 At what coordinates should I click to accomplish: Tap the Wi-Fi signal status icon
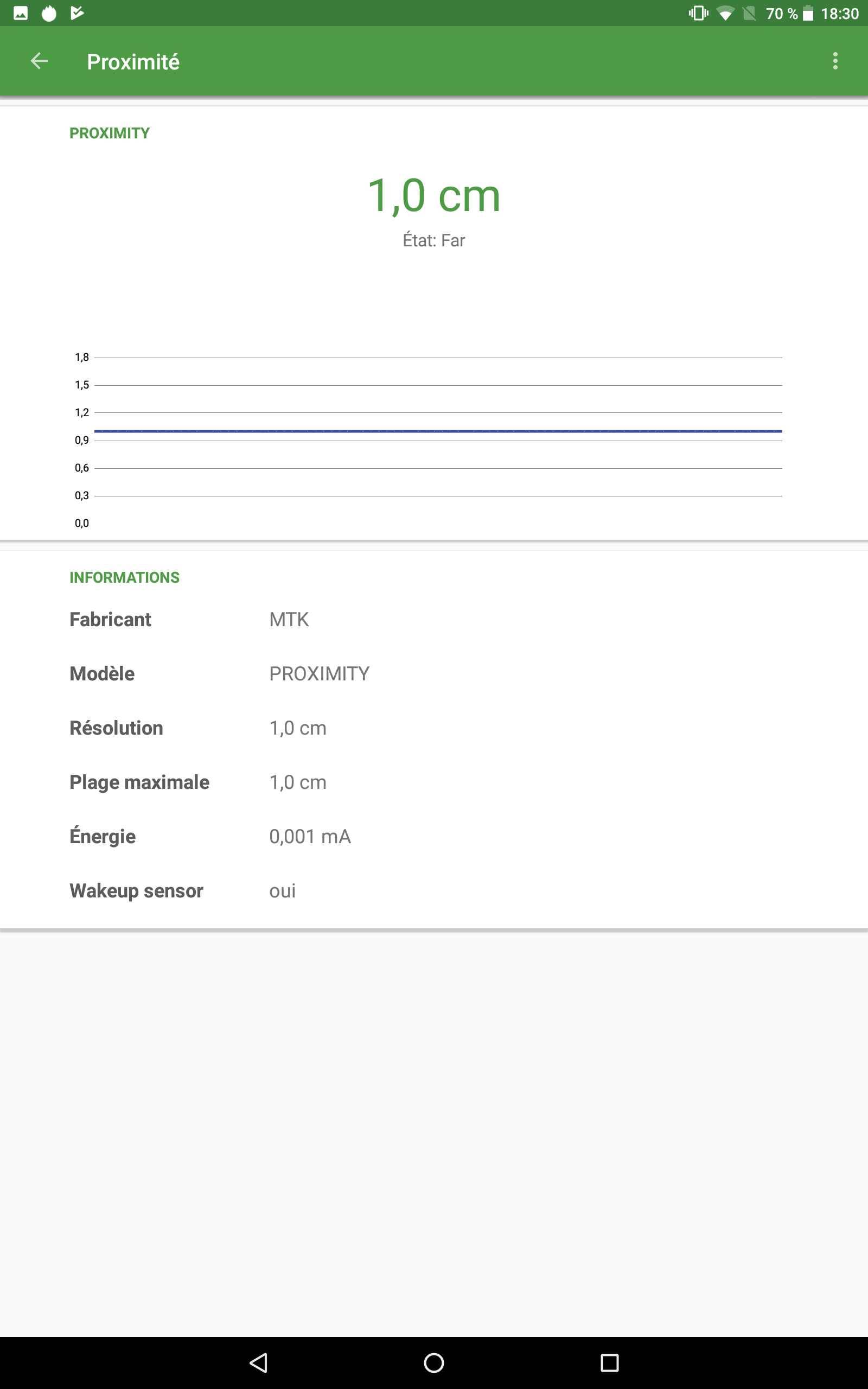[726, 13]
